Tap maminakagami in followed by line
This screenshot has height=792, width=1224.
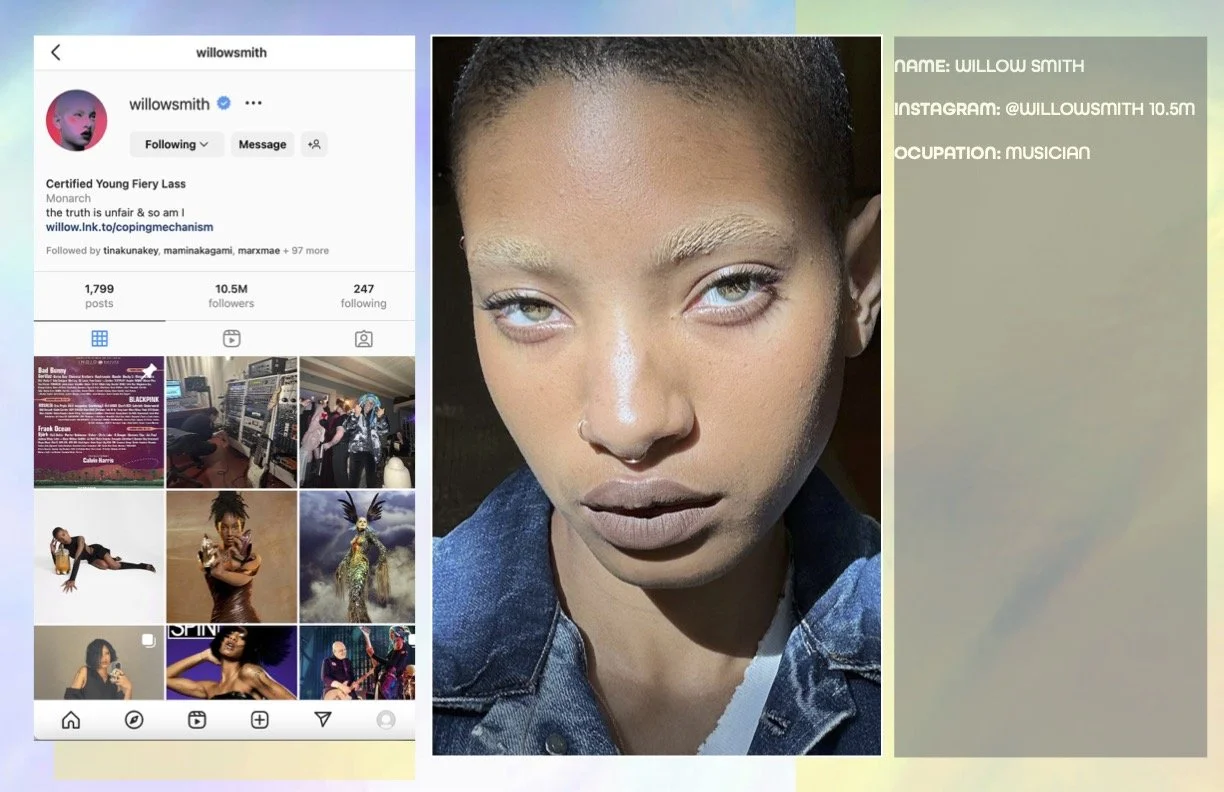pyautogui.click(x=197, y=251)
